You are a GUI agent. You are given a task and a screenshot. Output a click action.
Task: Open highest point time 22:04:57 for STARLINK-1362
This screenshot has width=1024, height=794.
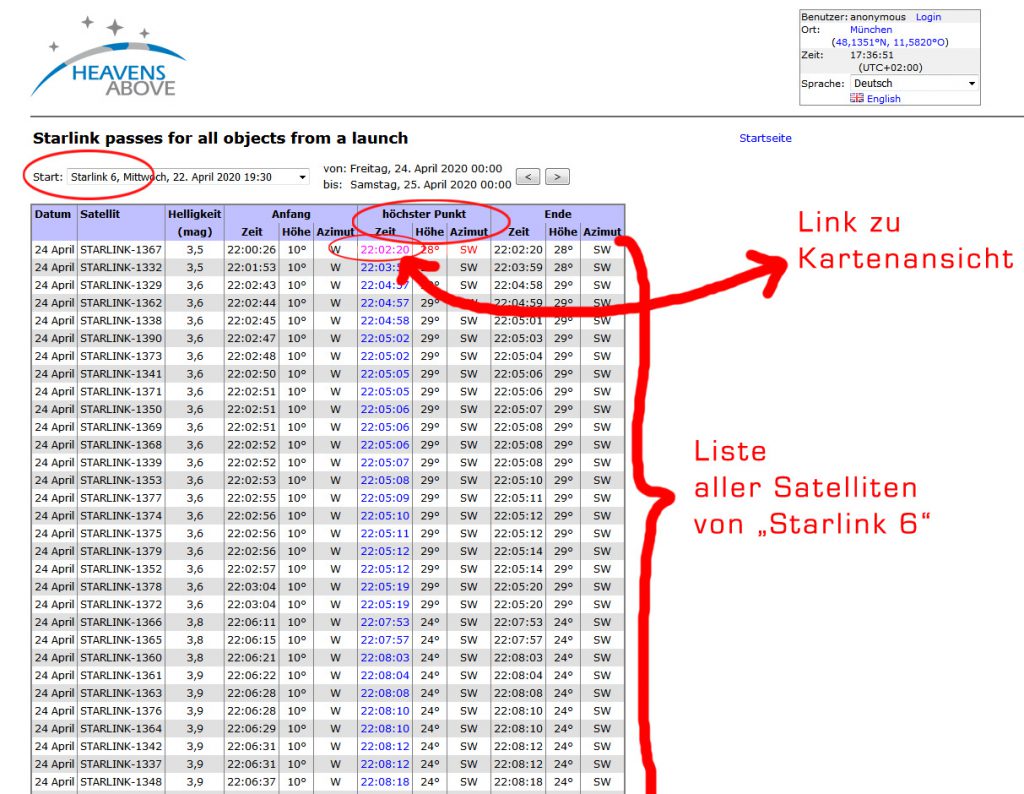(x=385, y=303)
